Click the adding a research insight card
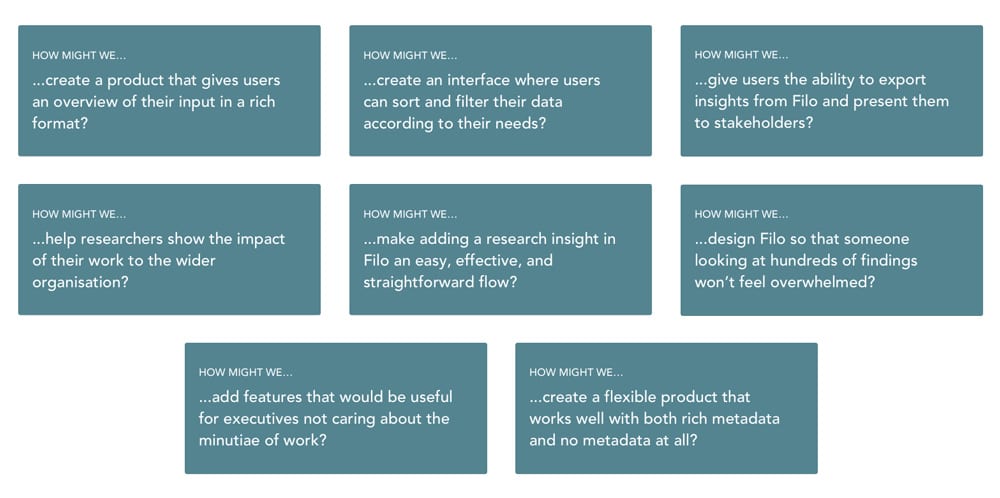Image resolution: width=1000 pixels, height=498 pixels. [x=501, y=249]
